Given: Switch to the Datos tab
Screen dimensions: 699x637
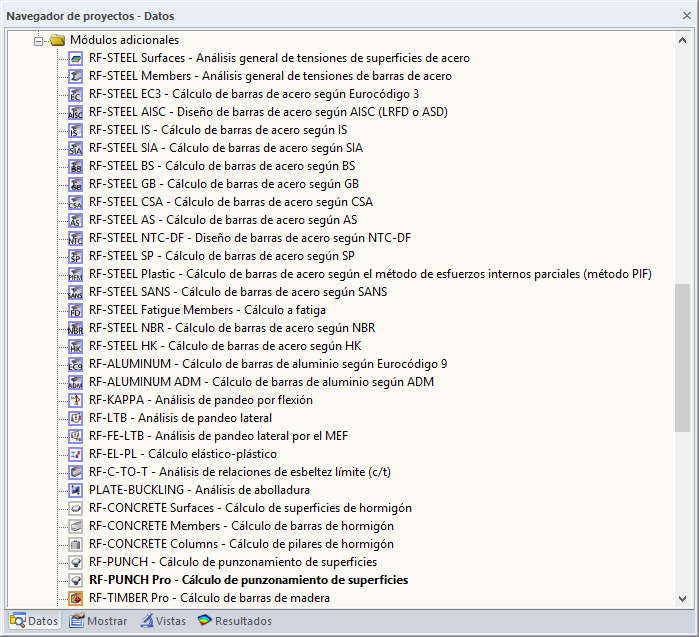Looking at the screenshot, I should [x=34, y=621].
